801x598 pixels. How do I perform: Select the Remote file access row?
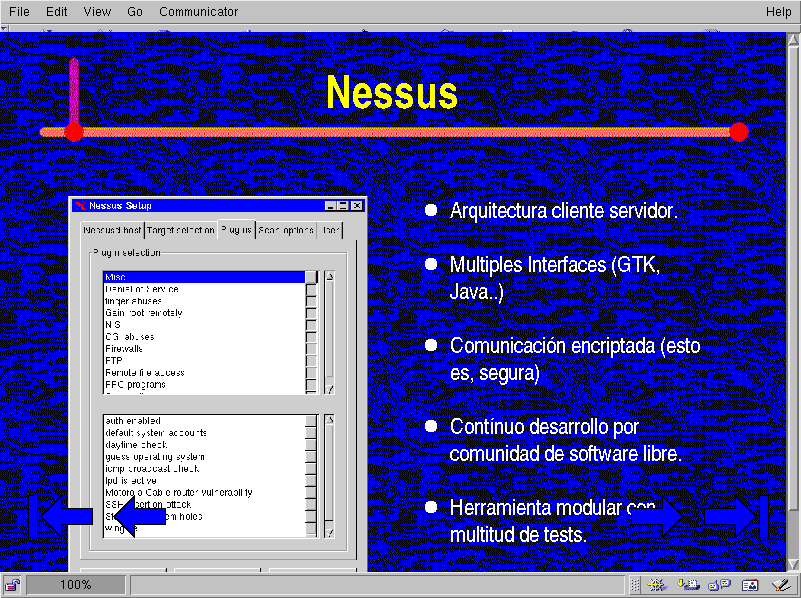(x=204, y=372)
